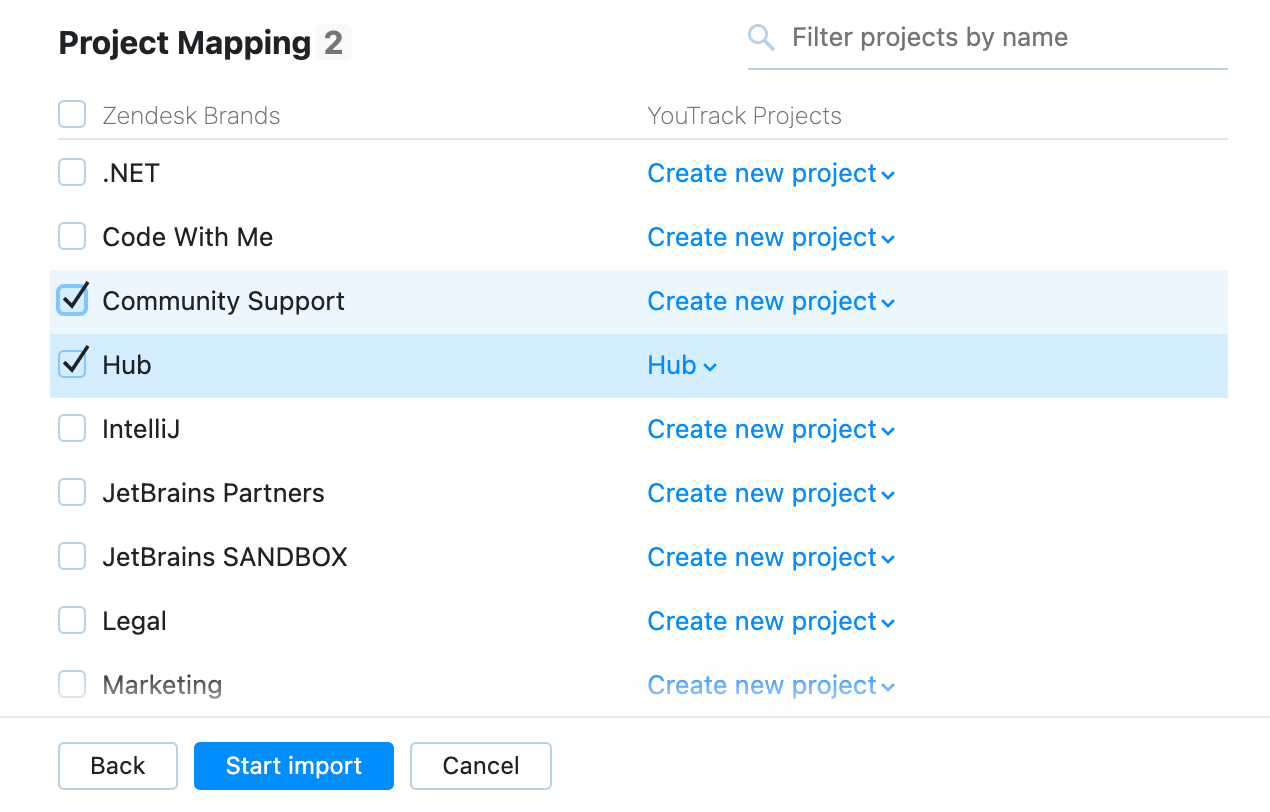Expand the Hub project dropdown
The height and width of the screenshot is (812, 1270).
(x=682, y=366)
